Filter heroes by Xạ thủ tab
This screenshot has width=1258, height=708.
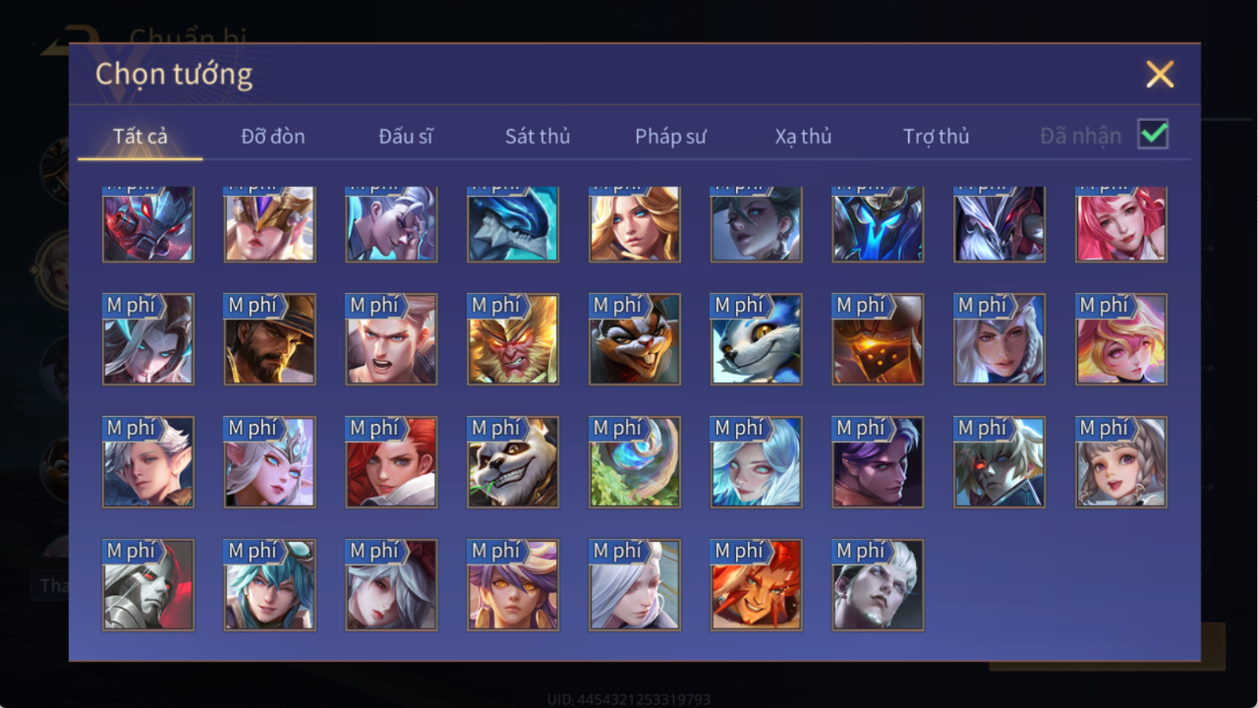(803, 136)
